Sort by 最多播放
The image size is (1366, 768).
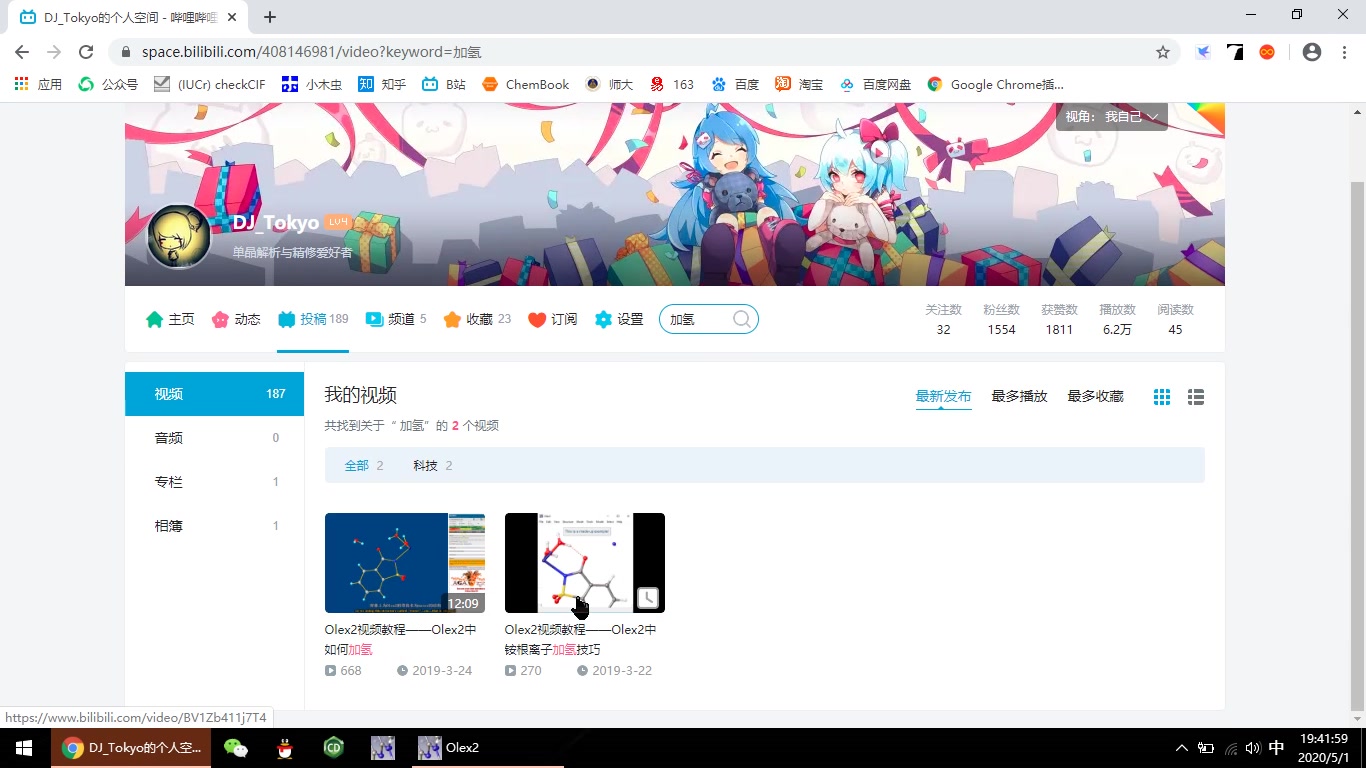pos(1019,396)
